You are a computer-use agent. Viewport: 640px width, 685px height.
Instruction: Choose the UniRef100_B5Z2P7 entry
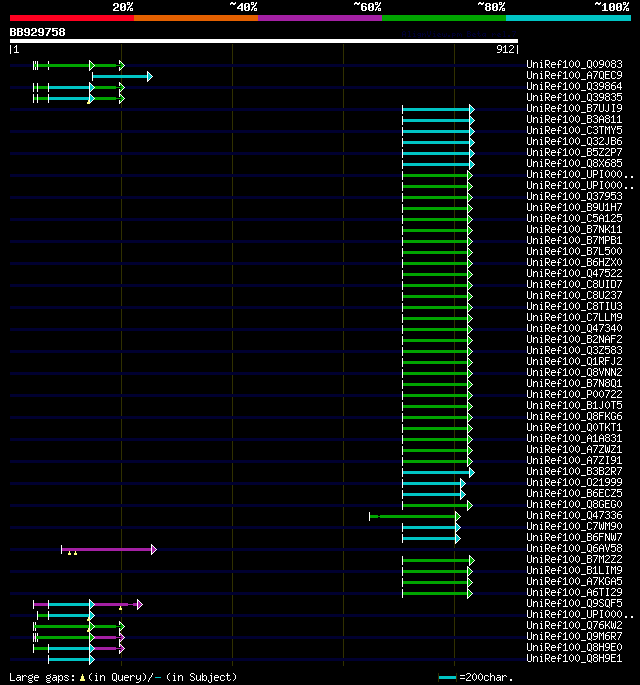[574, 152]
